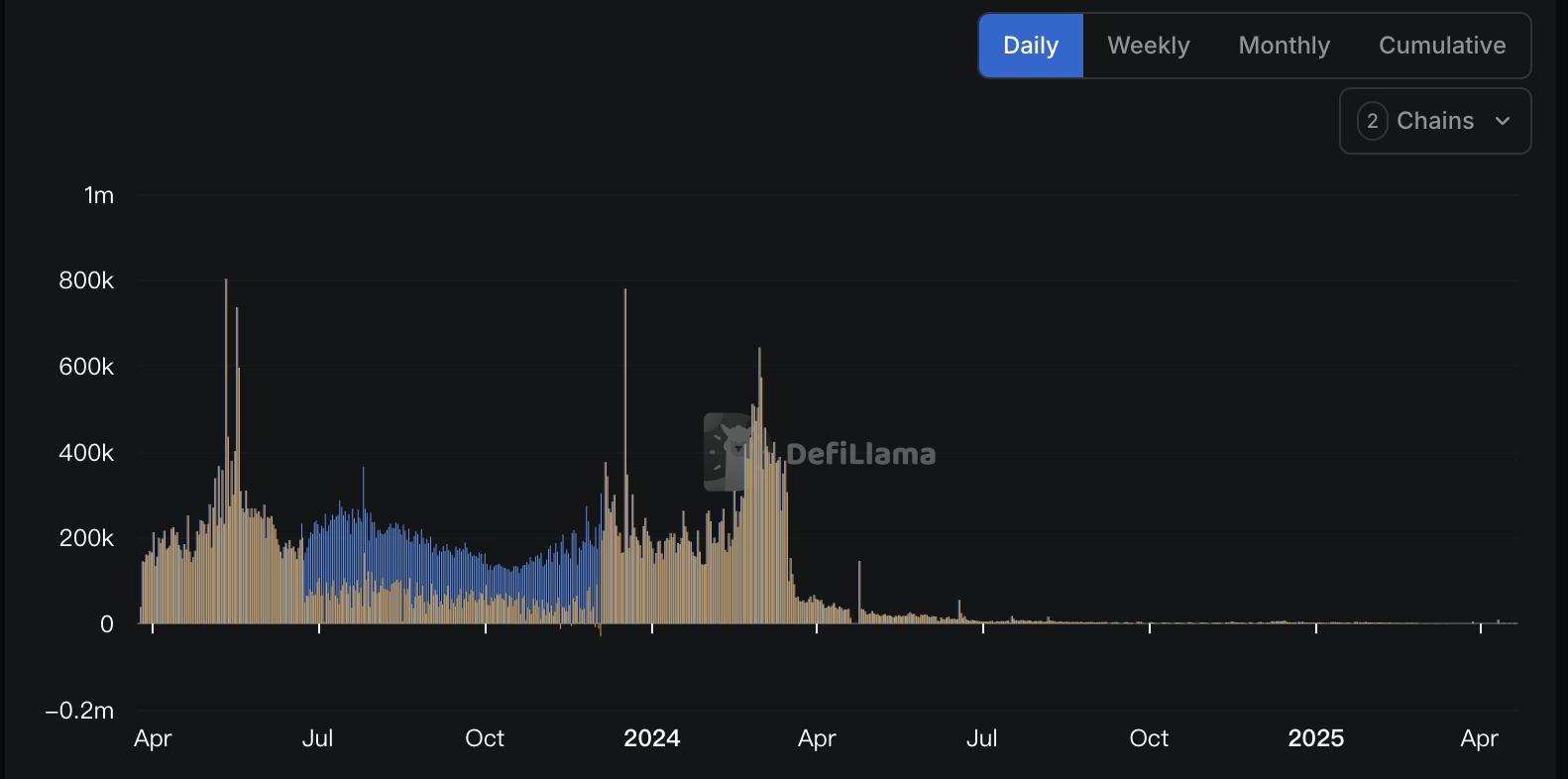Screen dimensions: 1568x779
Task: Click the 1m y-axis label
Action: coord(99,195)
